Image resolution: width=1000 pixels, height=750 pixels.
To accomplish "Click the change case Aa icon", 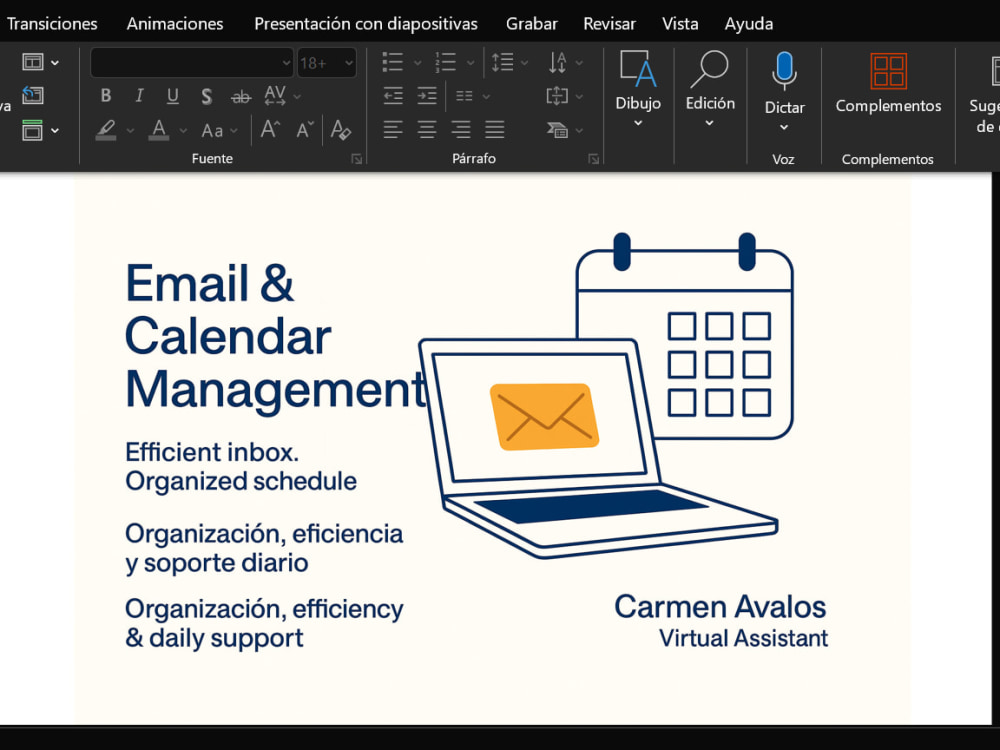I will tap(212, 131).
